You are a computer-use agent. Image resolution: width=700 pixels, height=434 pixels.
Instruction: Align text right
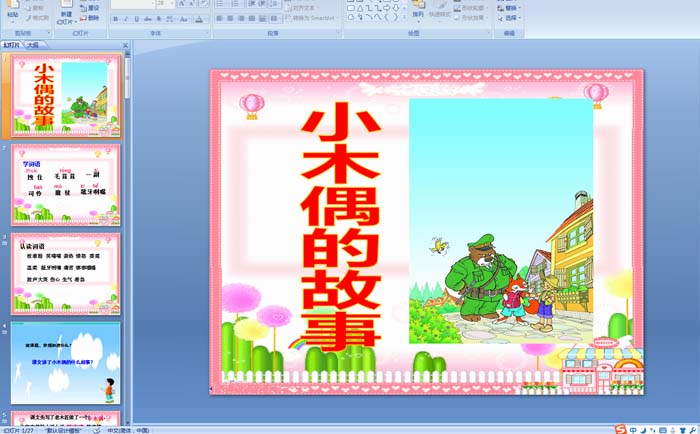pos(241,18)
